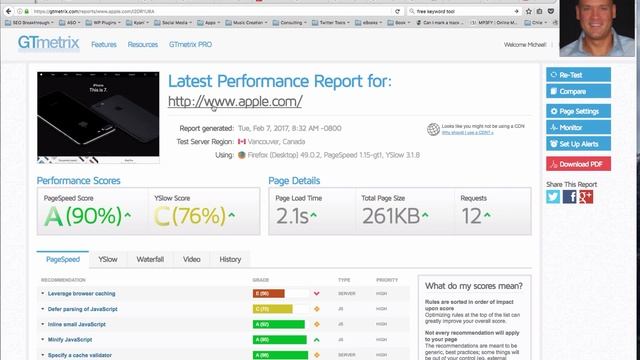Open the History tab
Screen dimensions: 640x360
tap(230, 260)
